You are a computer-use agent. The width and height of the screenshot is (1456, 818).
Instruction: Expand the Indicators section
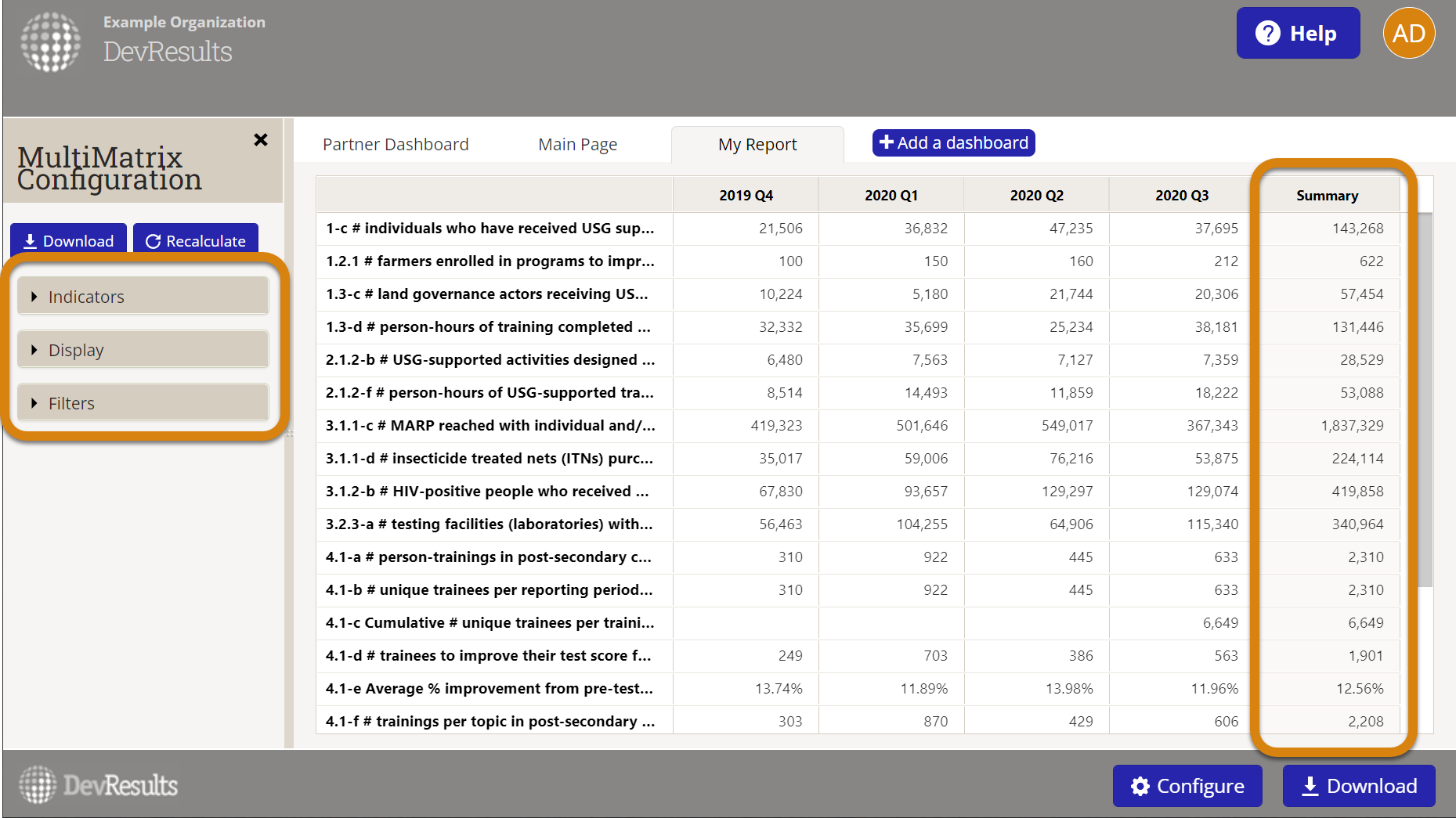(x=143, y=297)
